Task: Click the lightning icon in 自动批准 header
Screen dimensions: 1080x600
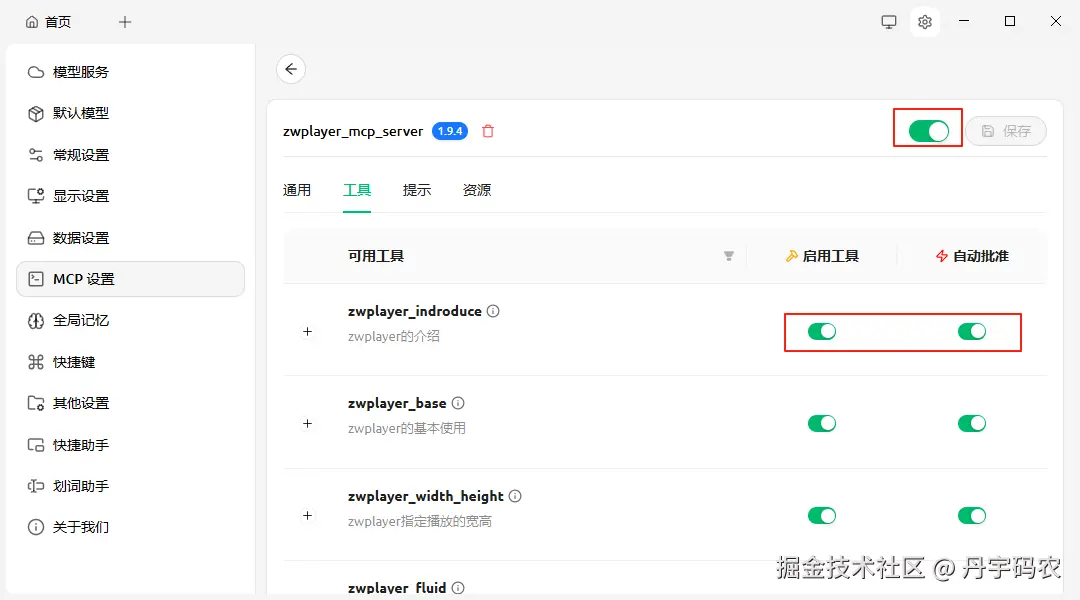Action: (x=942, y=256)
